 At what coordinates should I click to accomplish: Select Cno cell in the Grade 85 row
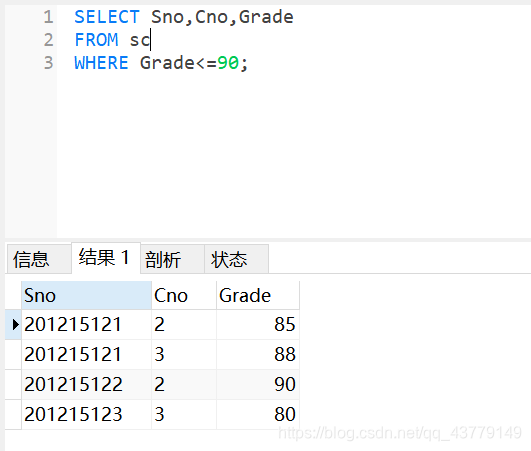pos(184,324)
